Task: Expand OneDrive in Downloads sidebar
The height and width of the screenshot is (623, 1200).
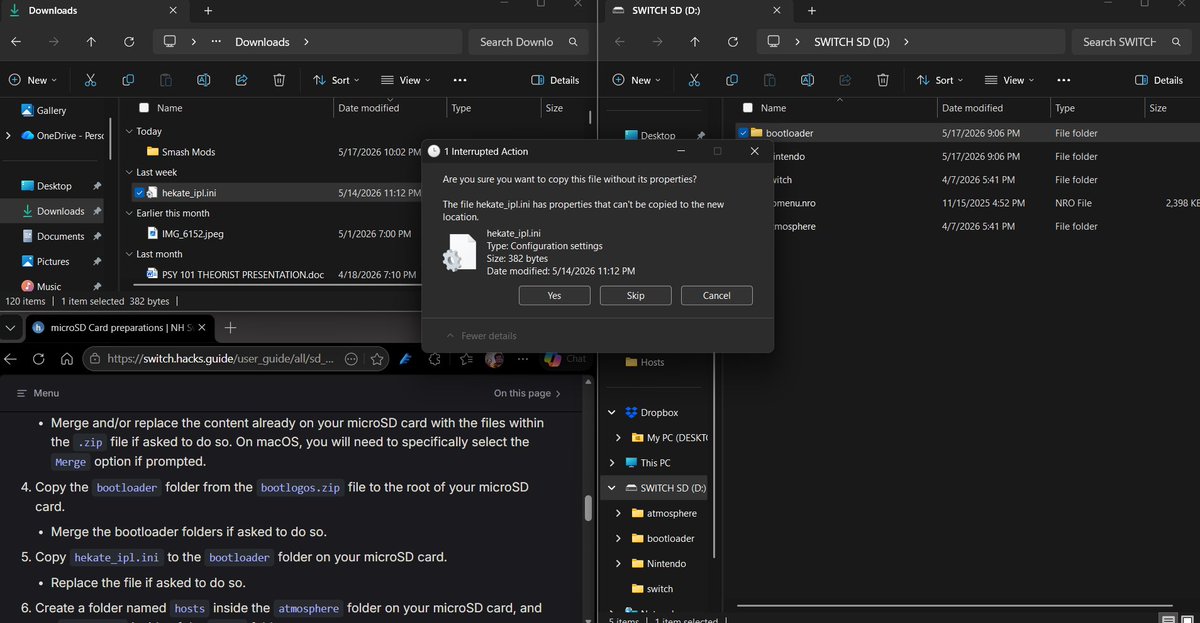Action: [9, 135]
